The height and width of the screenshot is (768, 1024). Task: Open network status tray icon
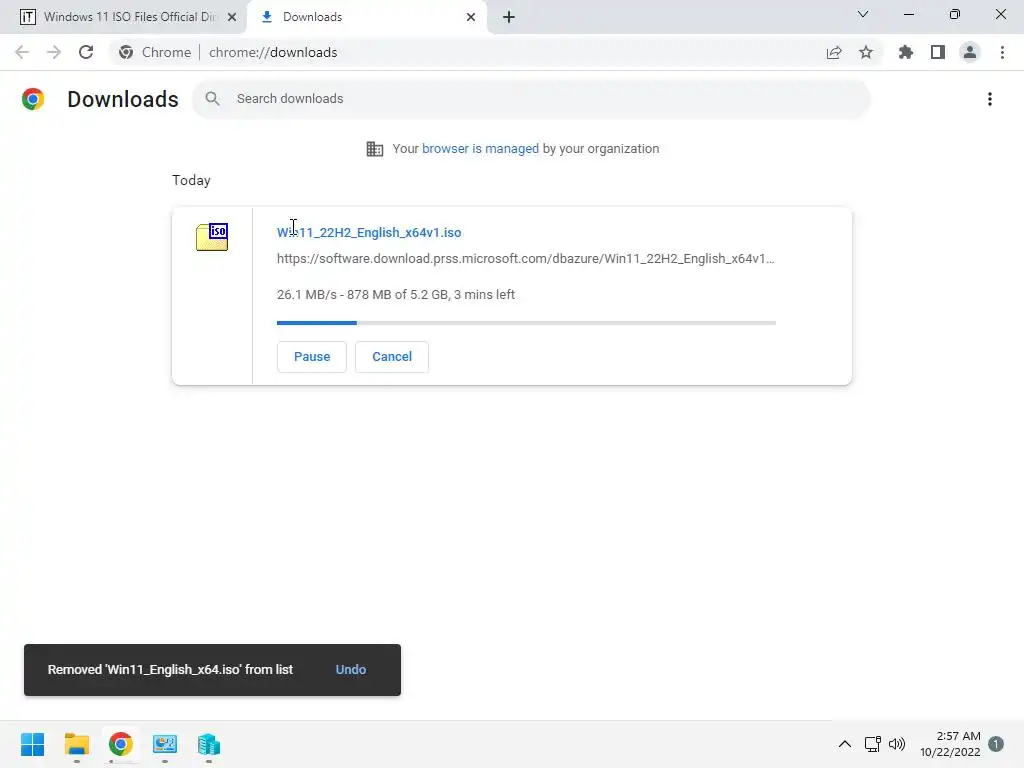click(872, 744)
